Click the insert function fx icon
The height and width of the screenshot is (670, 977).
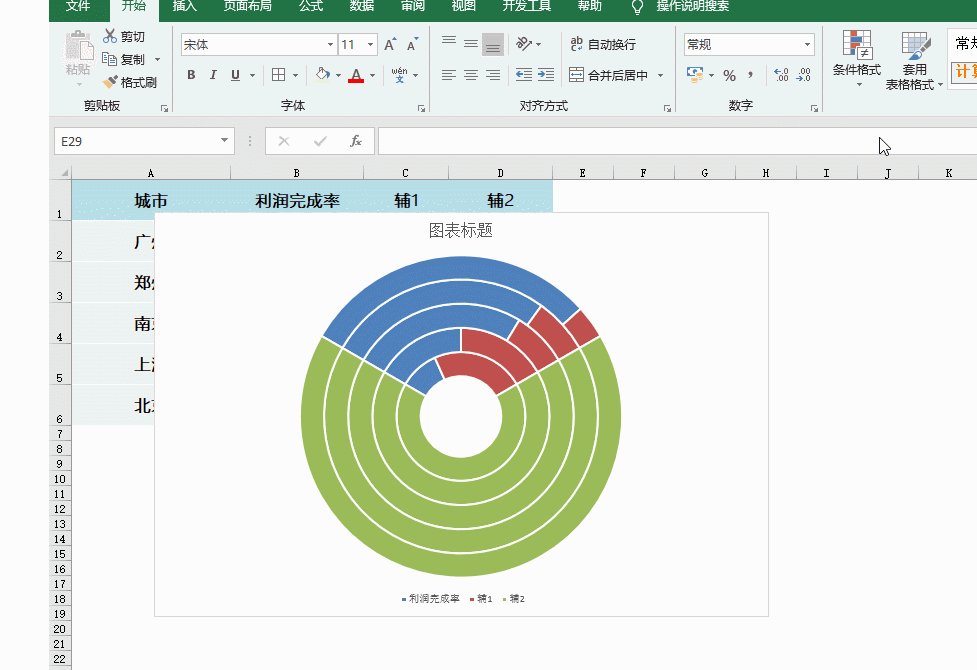tap(356, 141)
